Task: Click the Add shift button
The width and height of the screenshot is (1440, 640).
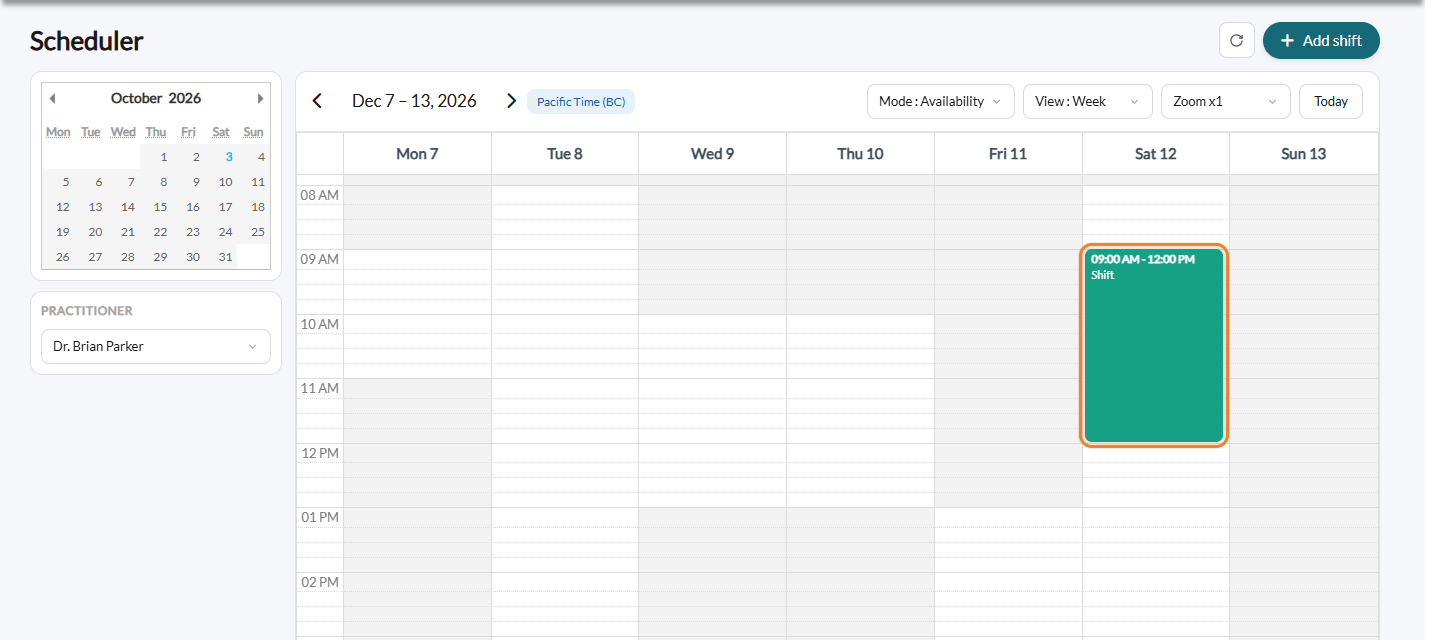Action: pyautogui.click(x=1321, y=40)
